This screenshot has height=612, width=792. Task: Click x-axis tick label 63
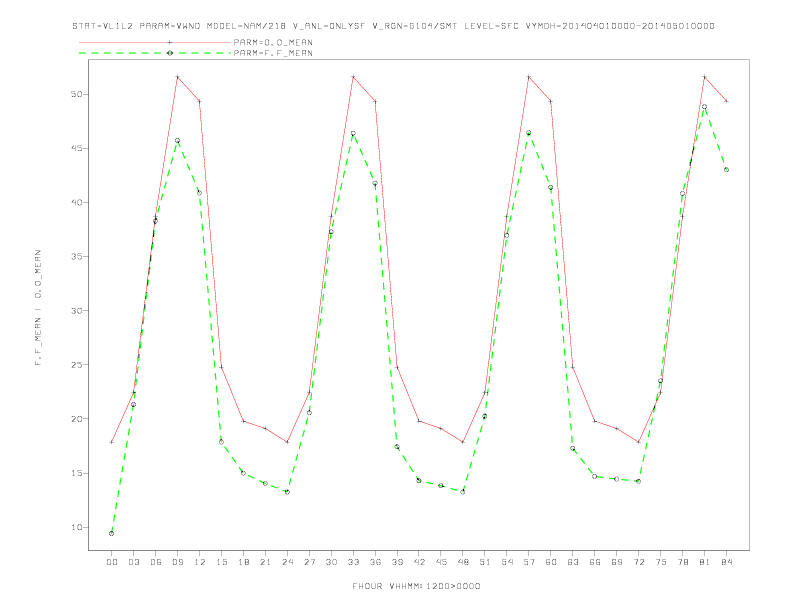coord(573,562)
